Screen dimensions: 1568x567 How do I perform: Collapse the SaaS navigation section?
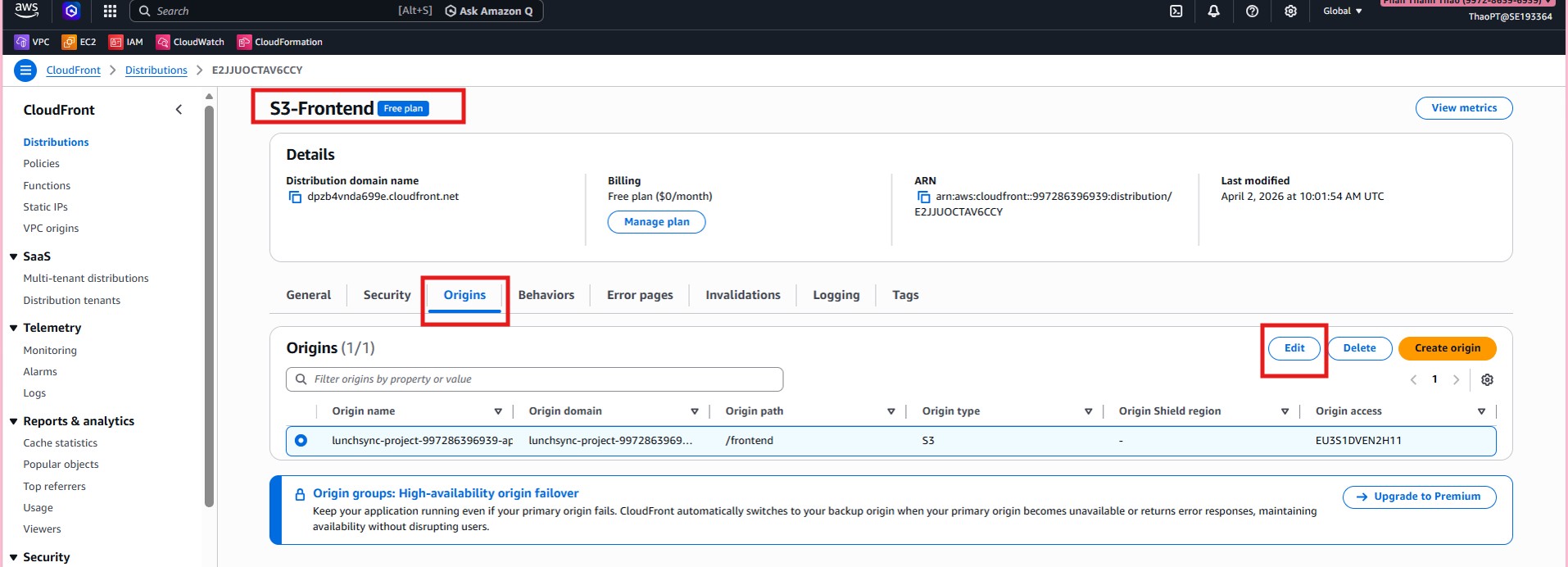(14, 256)
